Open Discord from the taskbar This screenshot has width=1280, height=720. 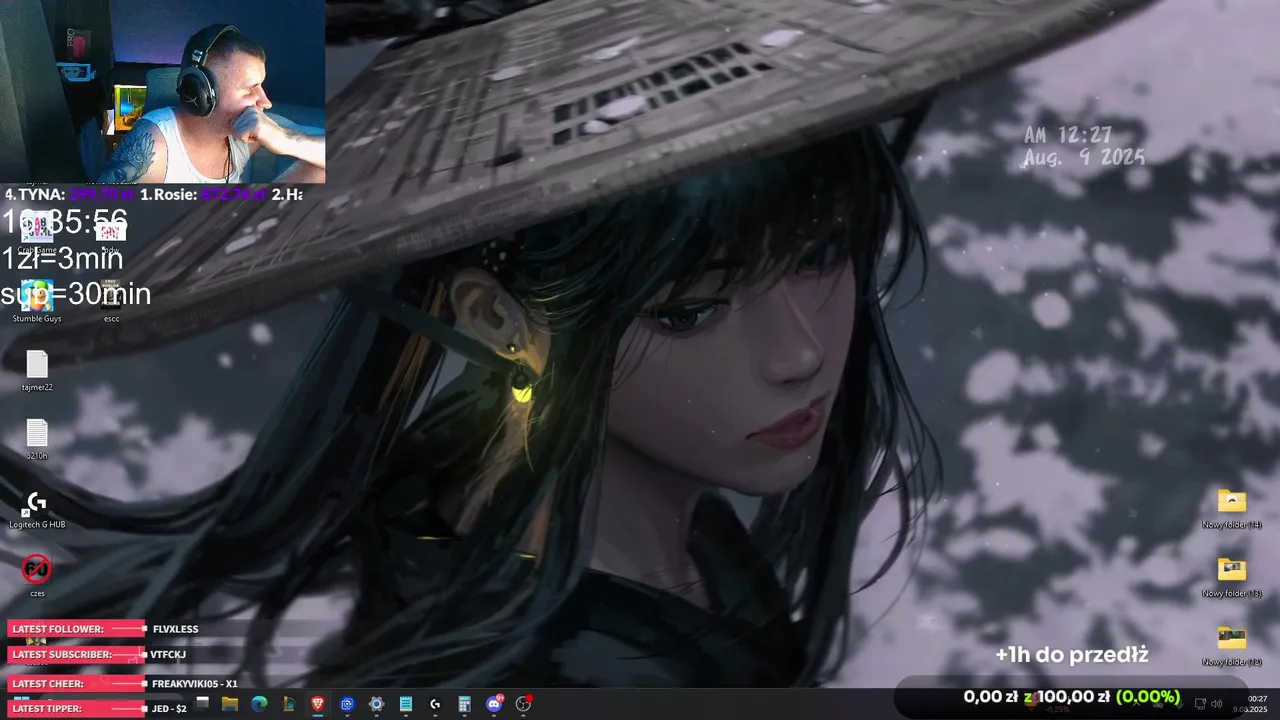pos(494,704)
